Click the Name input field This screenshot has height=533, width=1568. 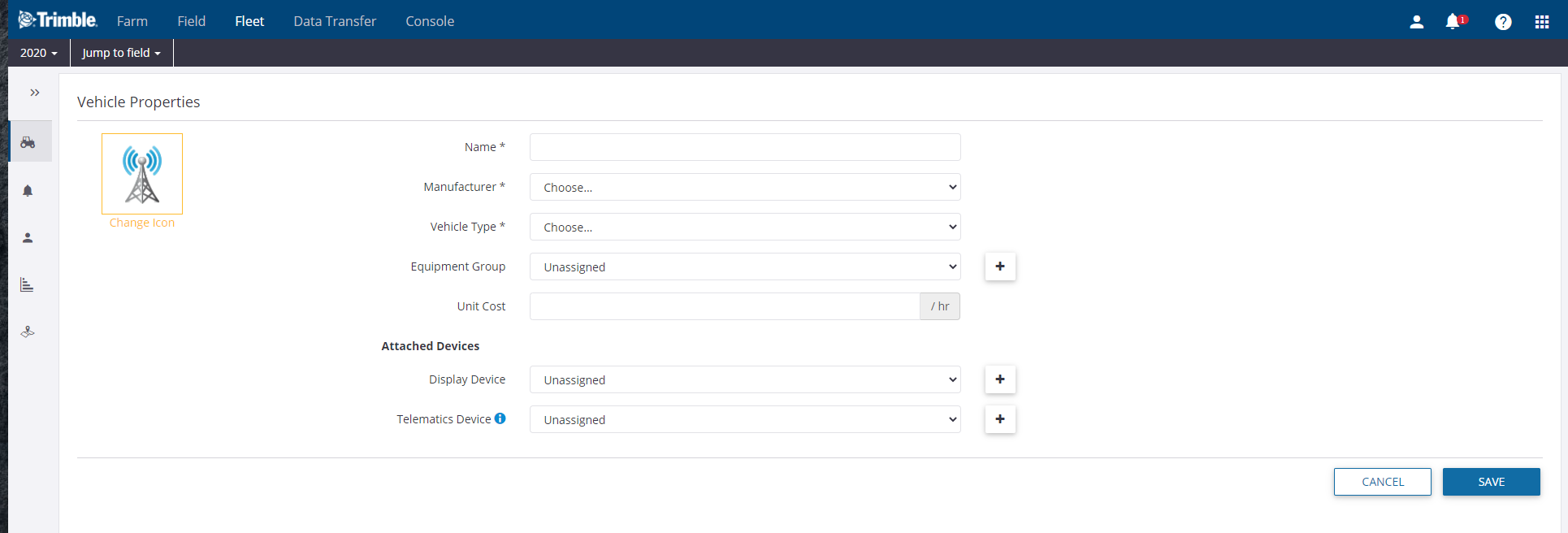[x=744, y=147]
